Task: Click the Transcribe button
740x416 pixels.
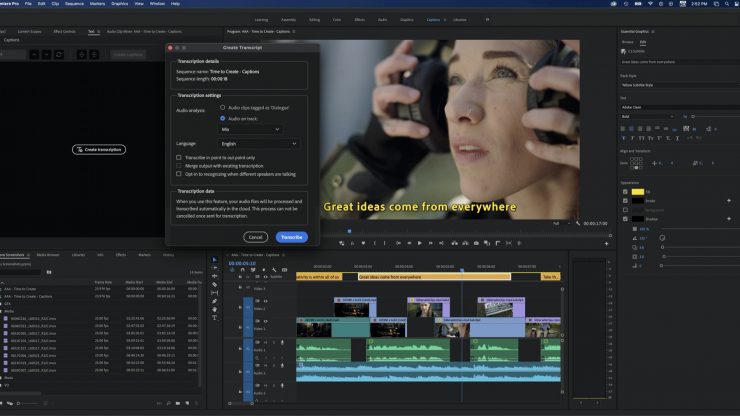Action: (x=292, y=237)
